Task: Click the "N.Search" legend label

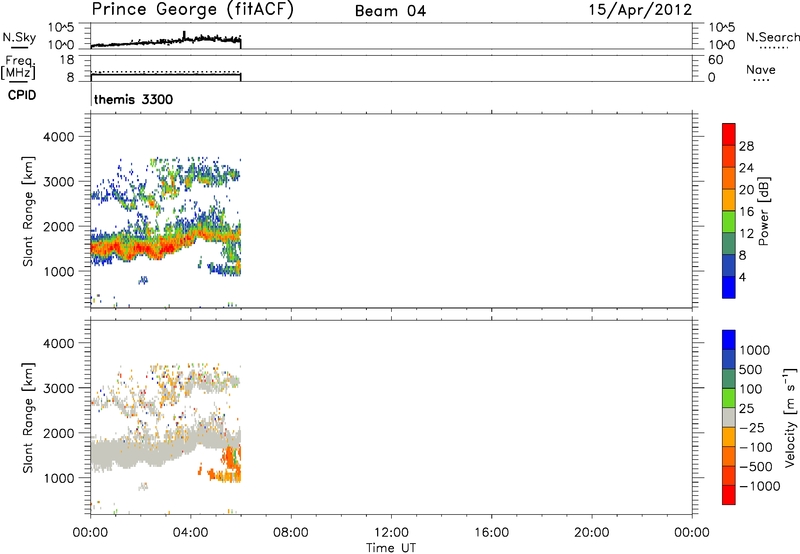Action: [773, 37]
